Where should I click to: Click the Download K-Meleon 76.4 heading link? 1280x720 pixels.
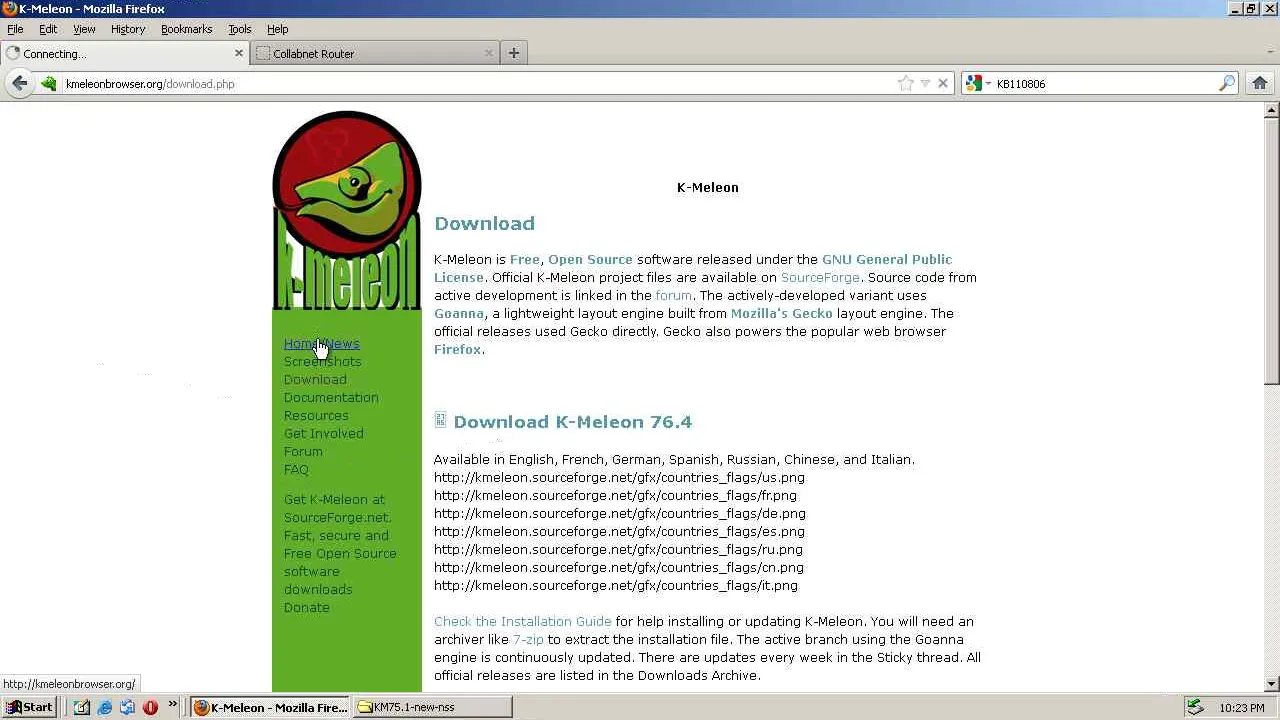[572, 422]
